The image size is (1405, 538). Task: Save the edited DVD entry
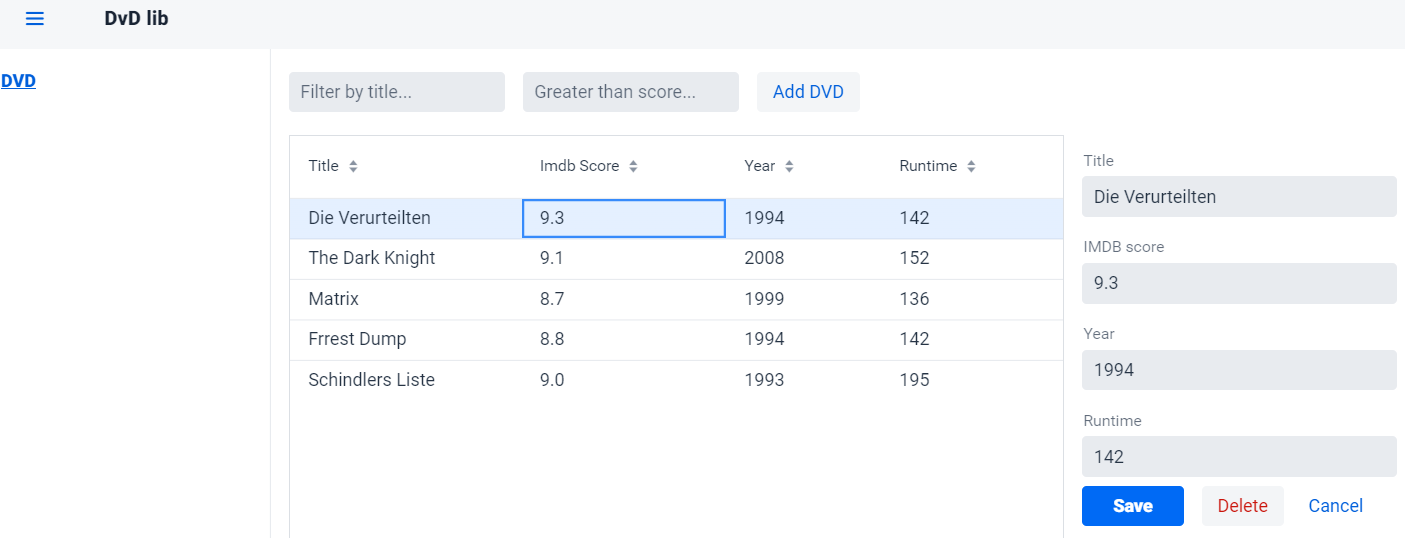coord(1133,506)
